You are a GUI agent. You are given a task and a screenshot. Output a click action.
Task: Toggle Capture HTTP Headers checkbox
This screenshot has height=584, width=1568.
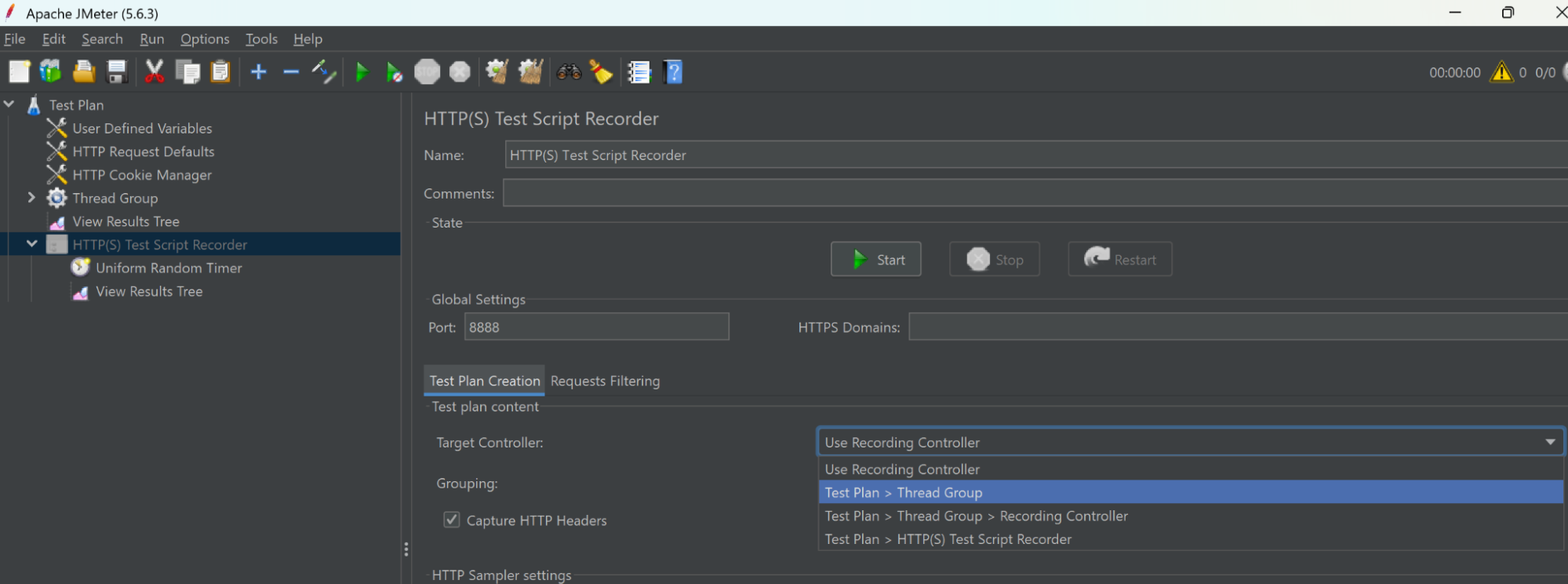[x=452, y=520]
